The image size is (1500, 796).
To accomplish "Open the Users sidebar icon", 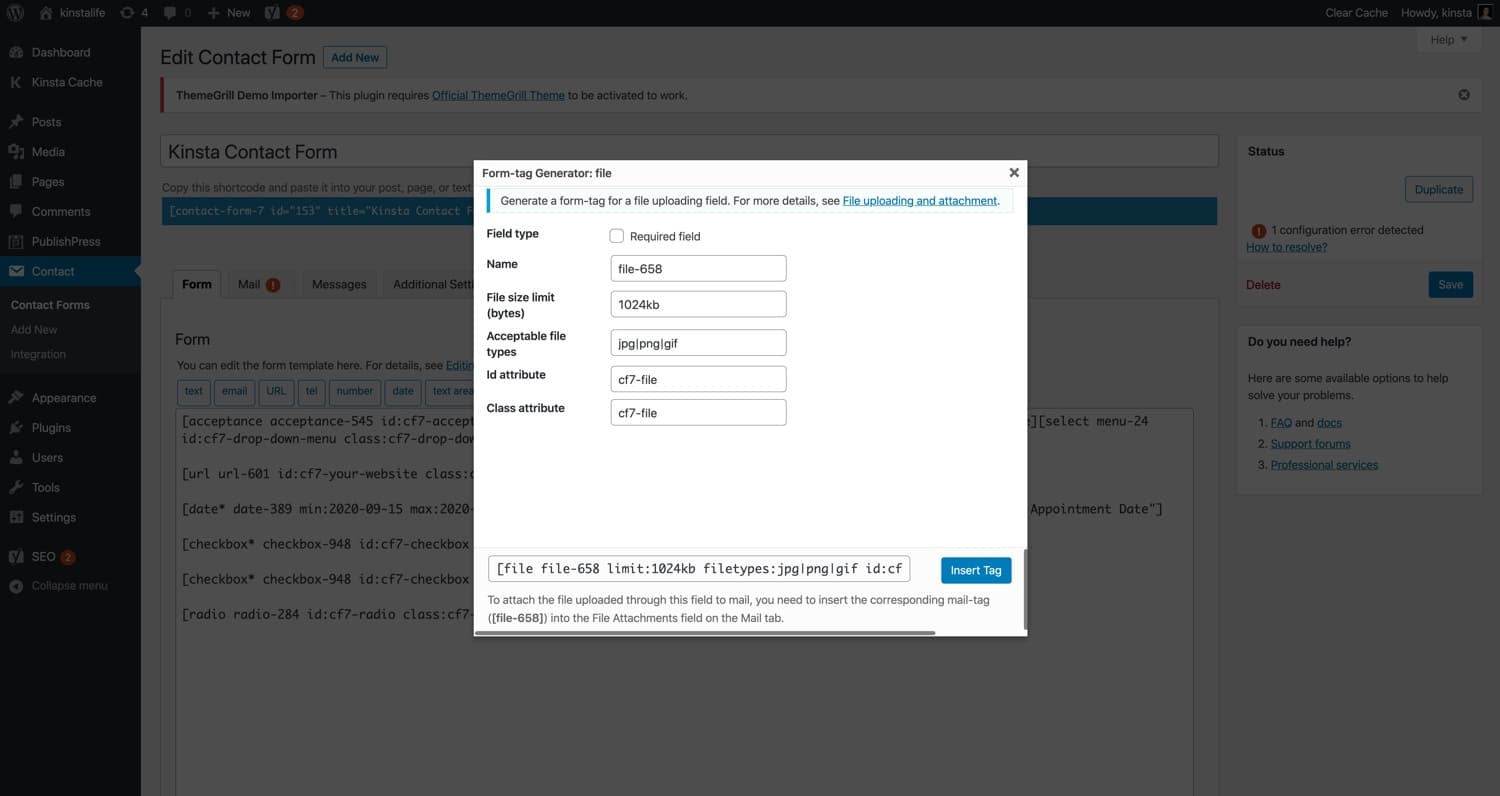I will point(18,457).
